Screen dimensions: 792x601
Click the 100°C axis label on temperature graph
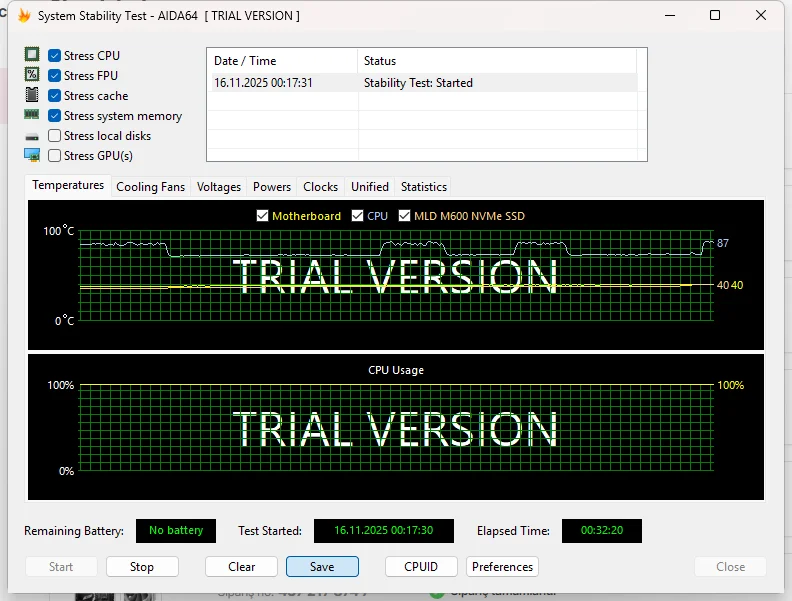tap(59, 231)
